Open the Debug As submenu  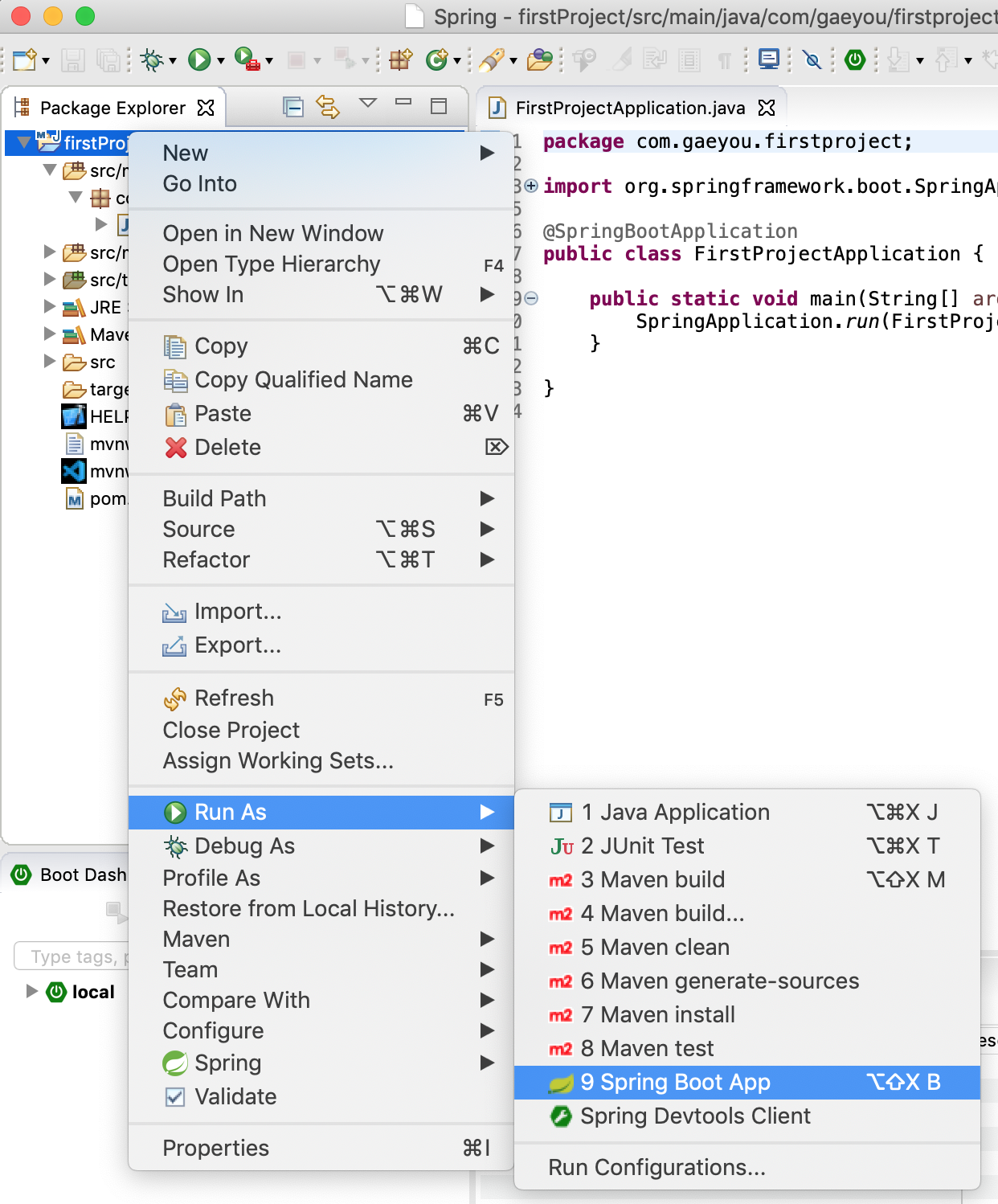[x=321, y=846]
